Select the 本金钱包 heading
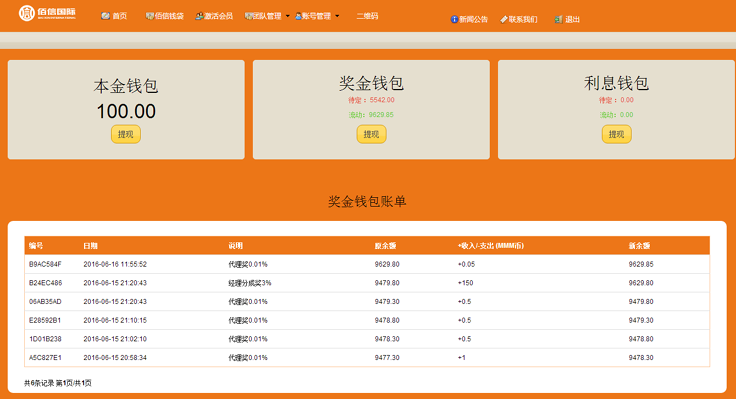This screenshot has width=736, height=399. pos(126,86)
